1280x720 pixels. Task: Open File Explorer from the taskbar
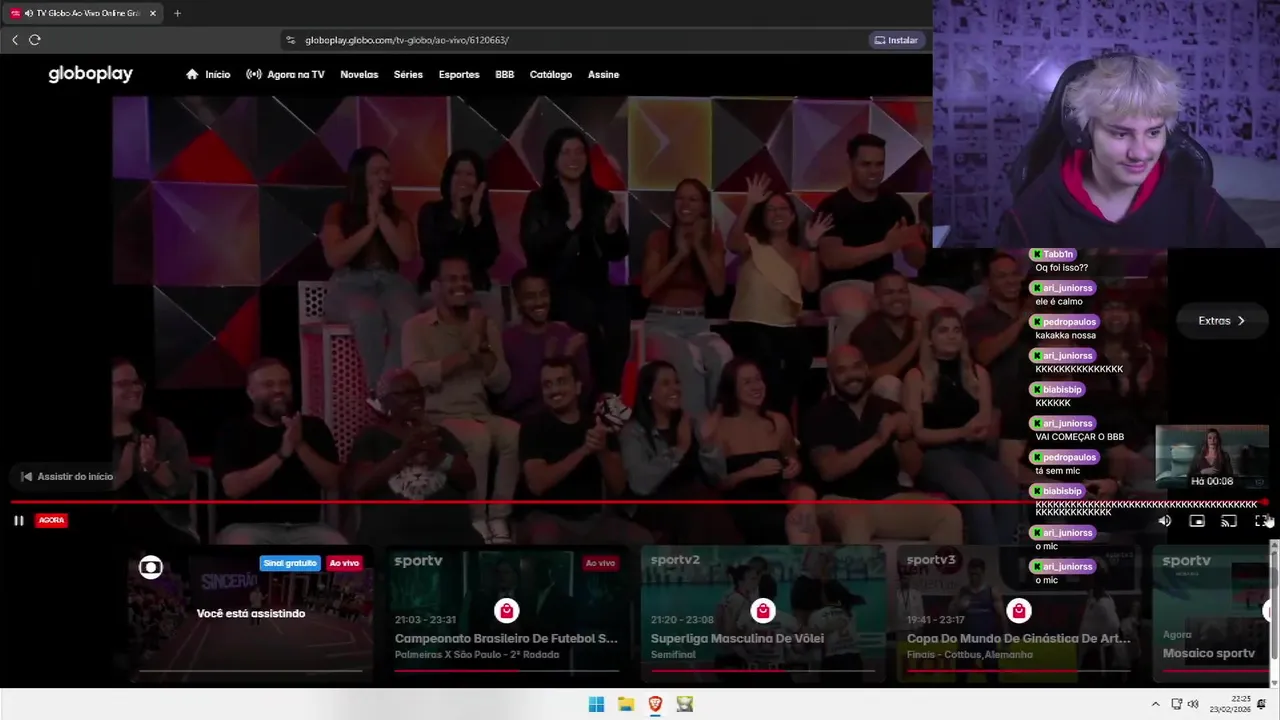(626, 704)
